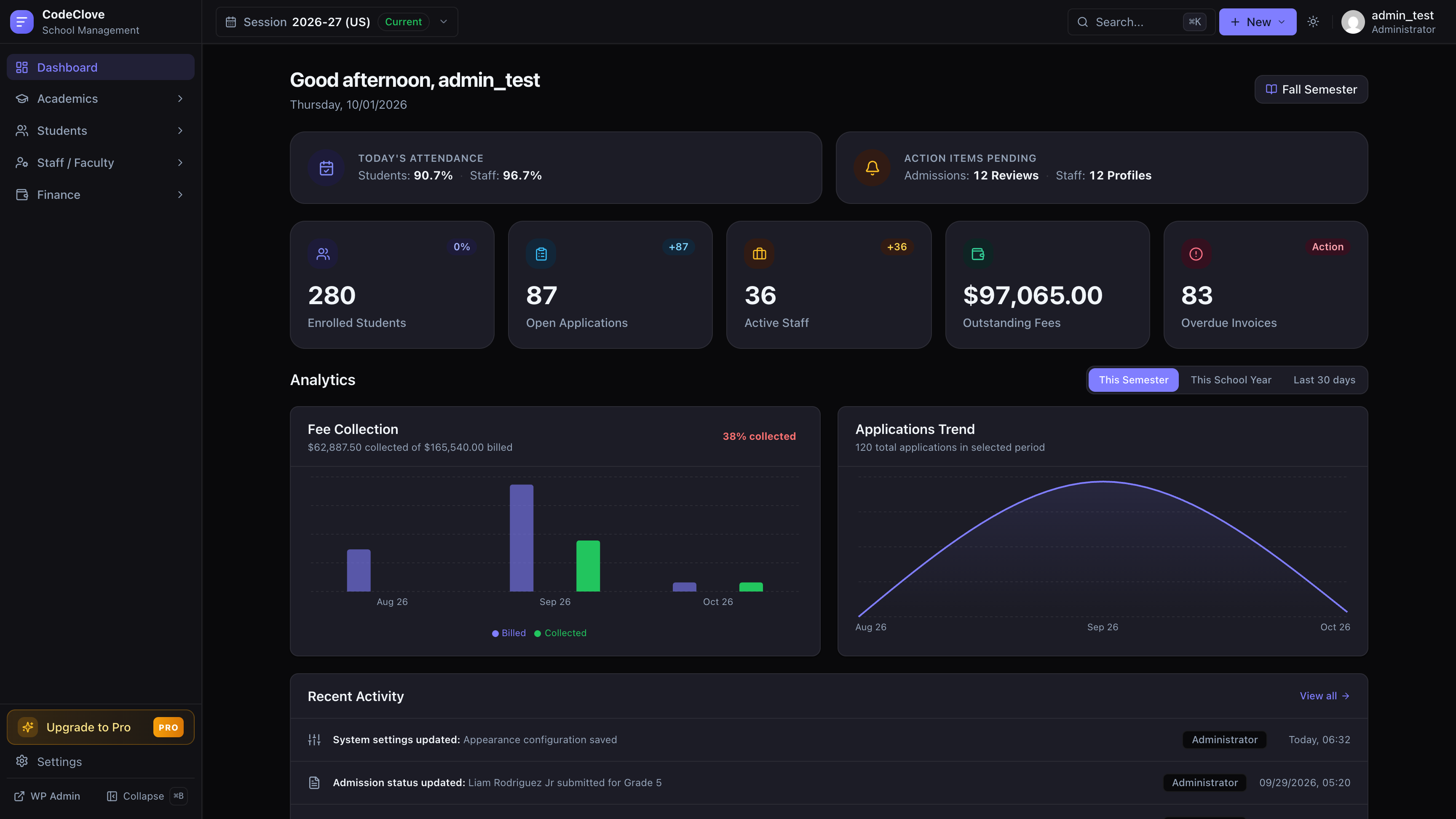
Task: Click the Action Items bell icon
Action: [872, 168]
